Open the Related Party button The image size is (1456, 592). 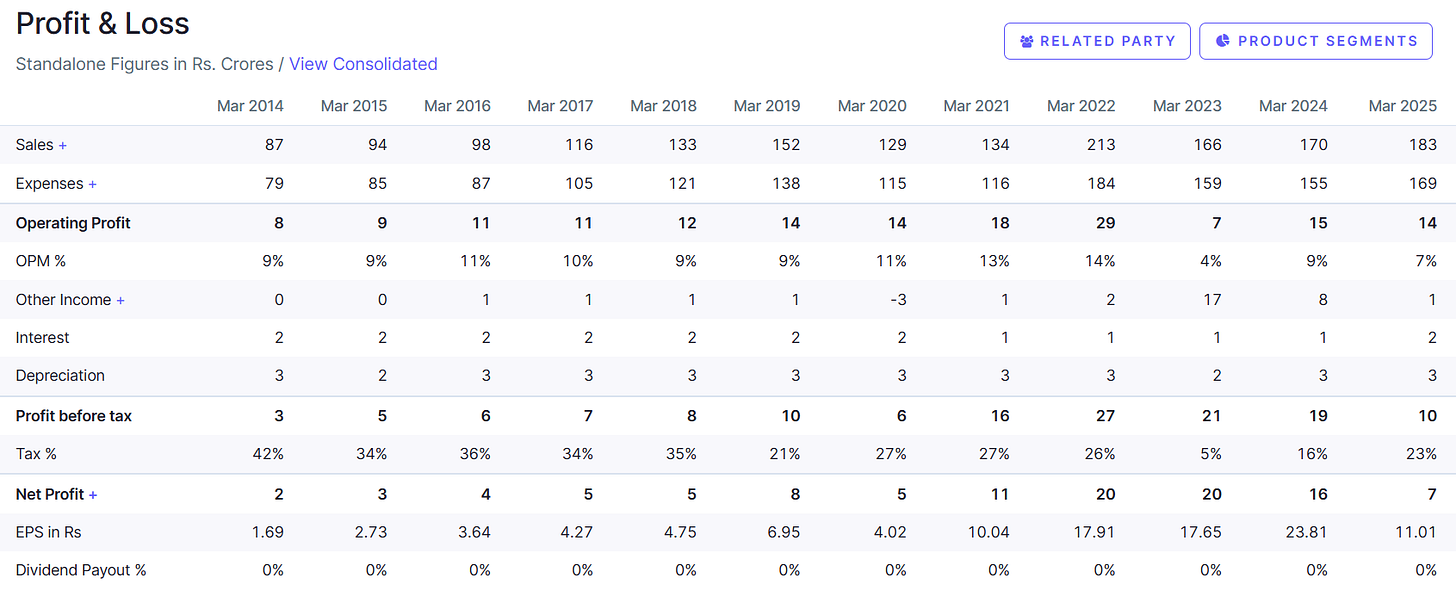[x=1097, y=41]
